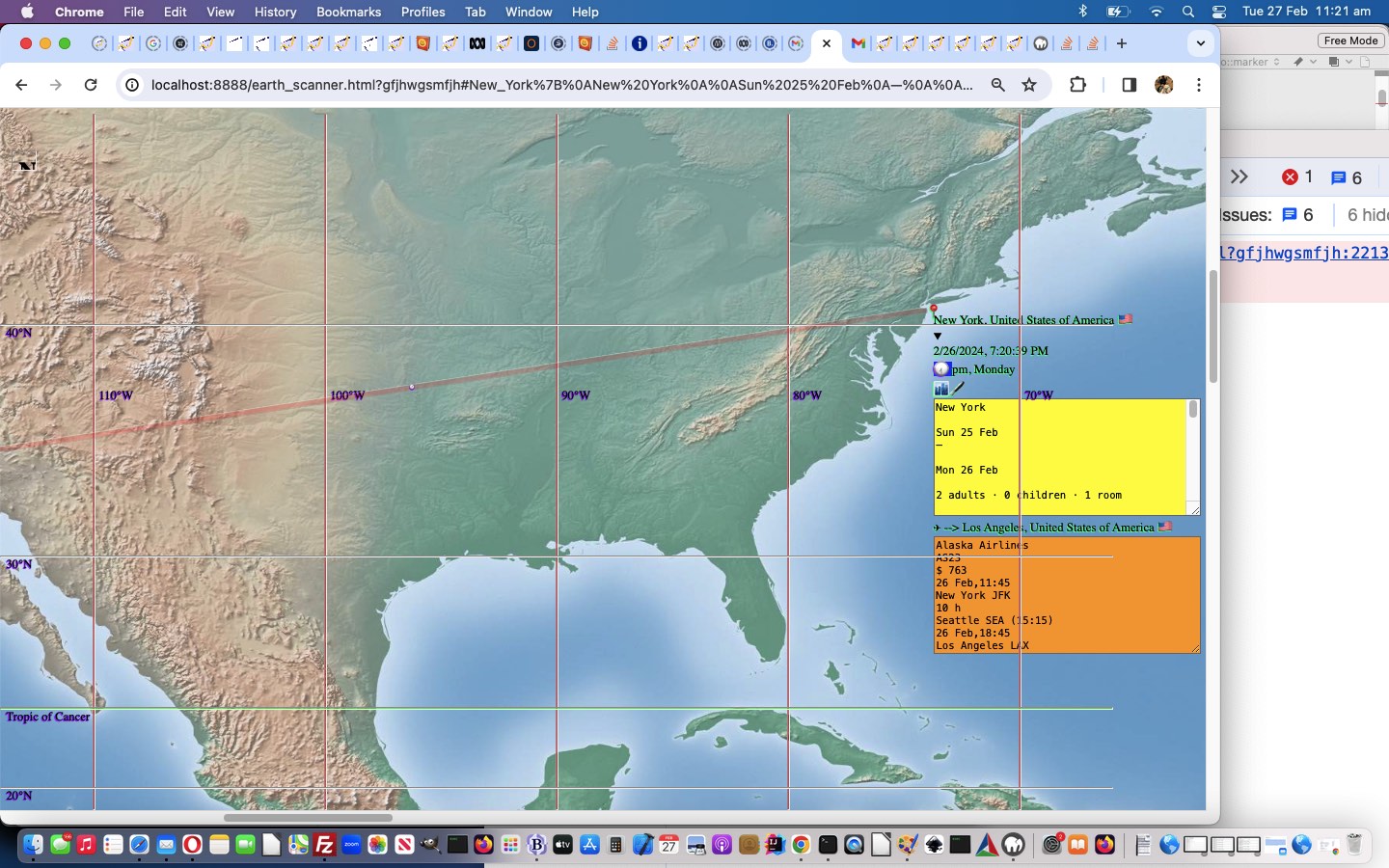Open Los Angeles, United States of America link
1389x868 pixels.
1058,528
